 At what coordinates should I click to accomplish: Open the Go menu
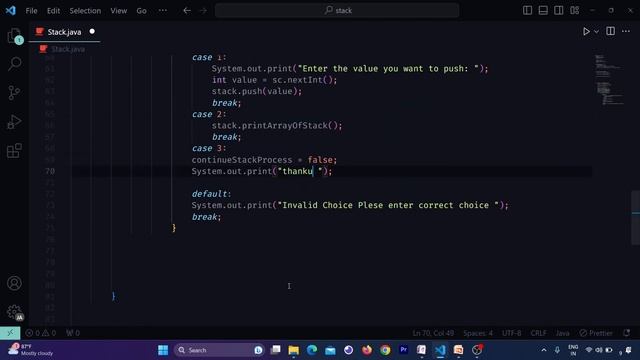pos(141,11)
